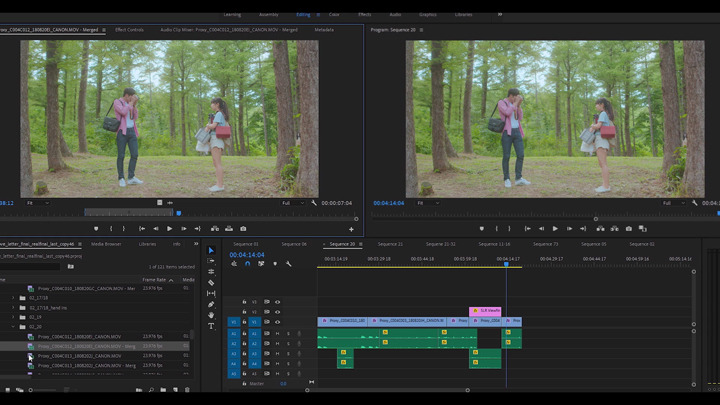Viewport: 720px width, 405px height.
Task: Select the Pen tool
Action: (211, 304)
